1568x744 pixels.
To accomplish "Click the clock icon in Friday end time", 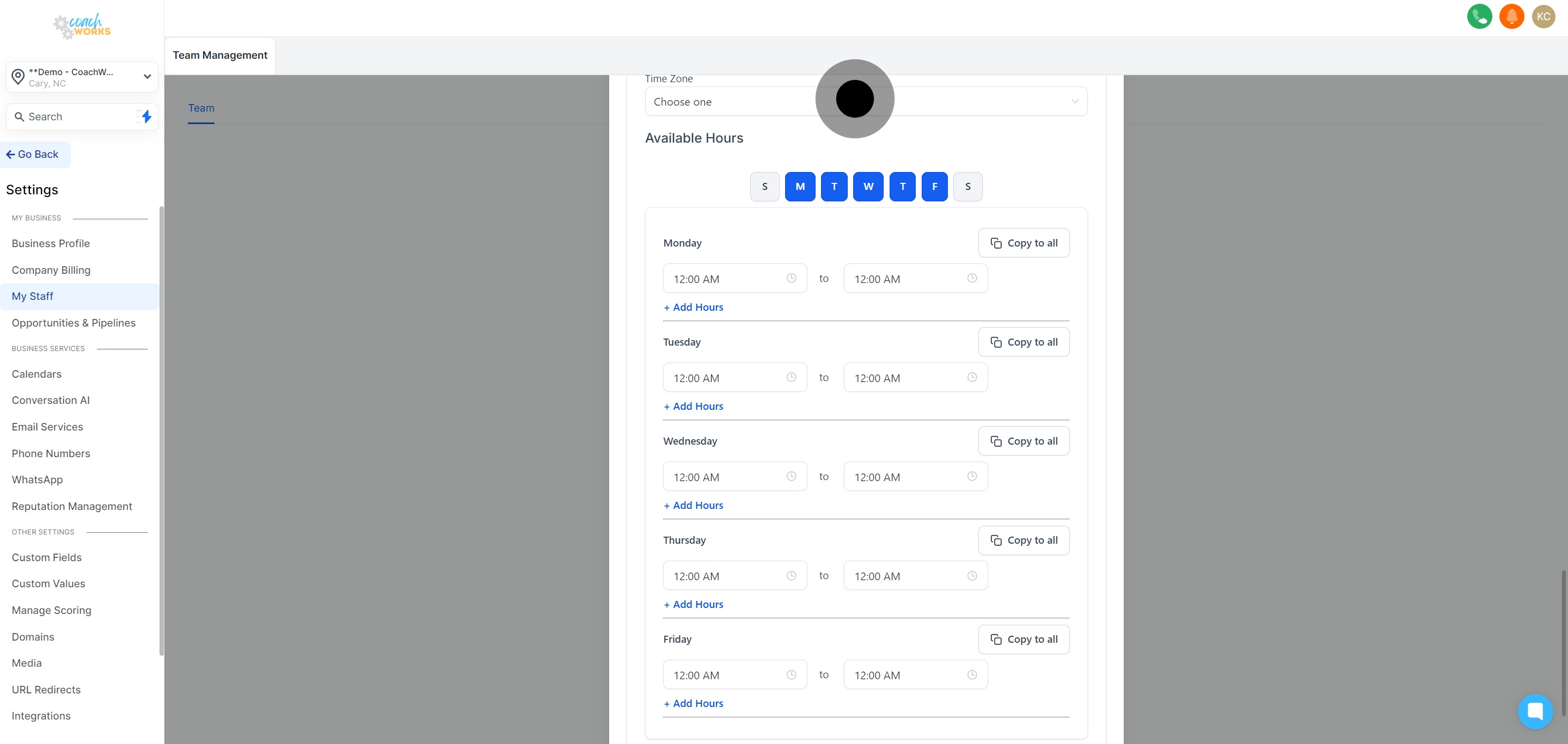I will [971, 675].
